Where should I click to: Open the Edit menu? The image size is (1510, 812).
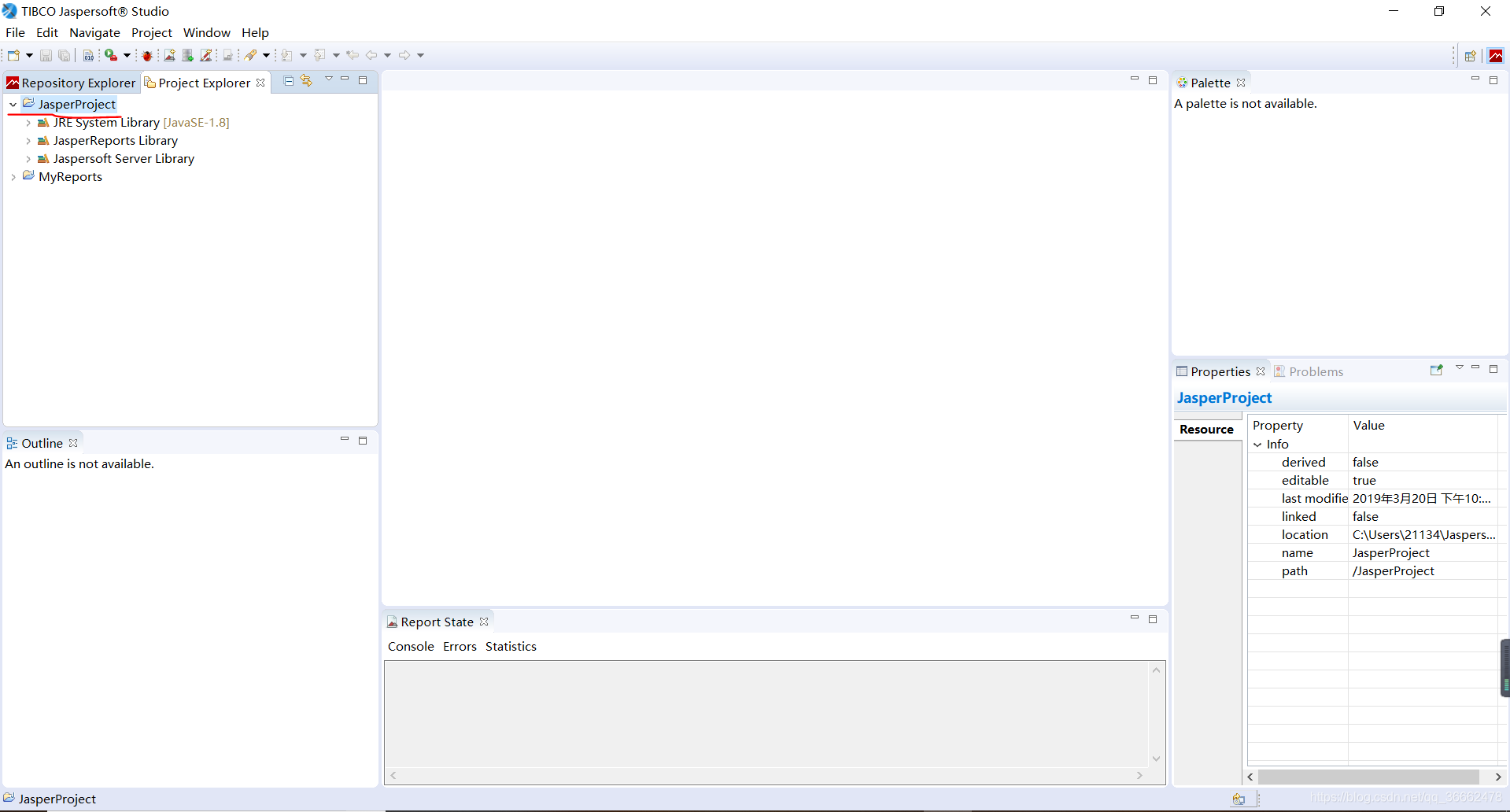point(47,32)
